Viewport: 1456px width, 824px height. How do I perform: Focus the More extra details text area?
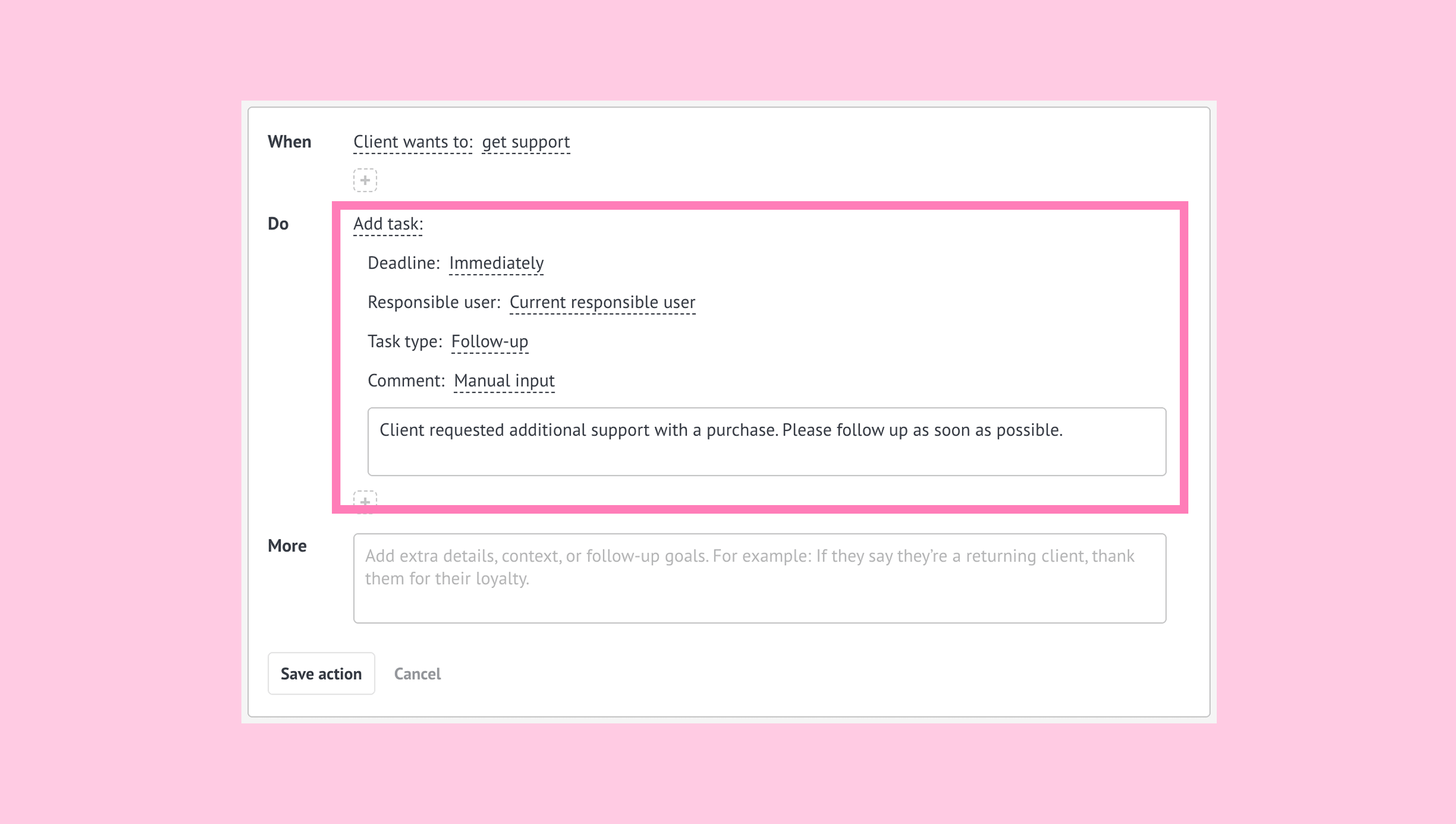coord(759,578)
